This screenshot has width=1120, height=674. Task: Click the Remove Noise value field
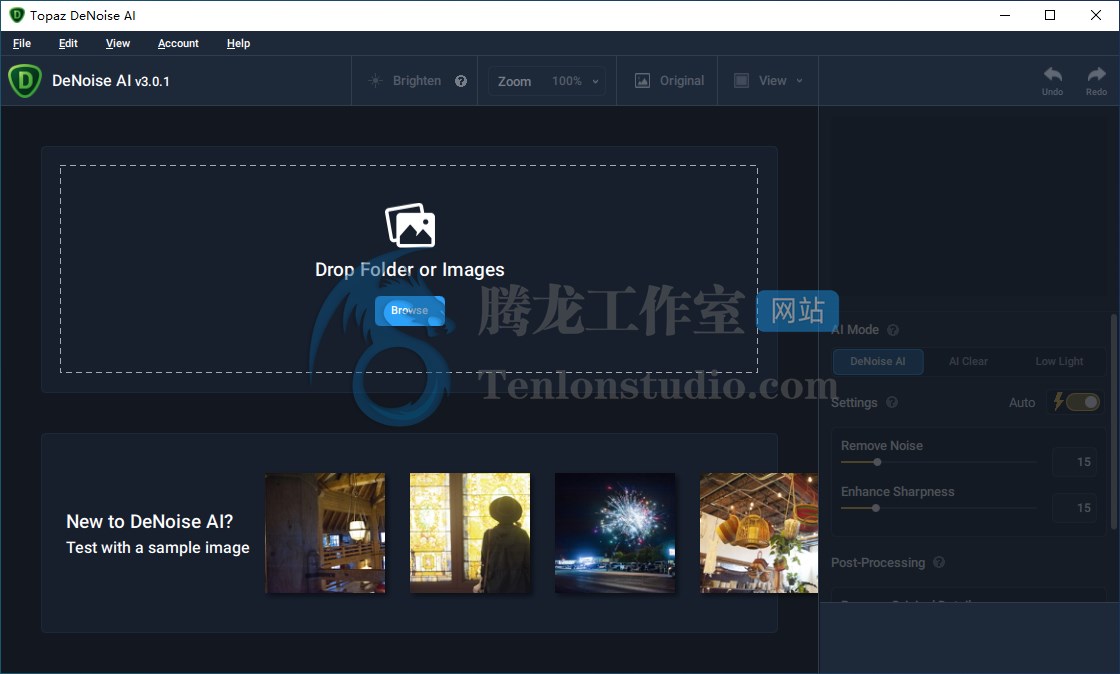(1074, 462)
